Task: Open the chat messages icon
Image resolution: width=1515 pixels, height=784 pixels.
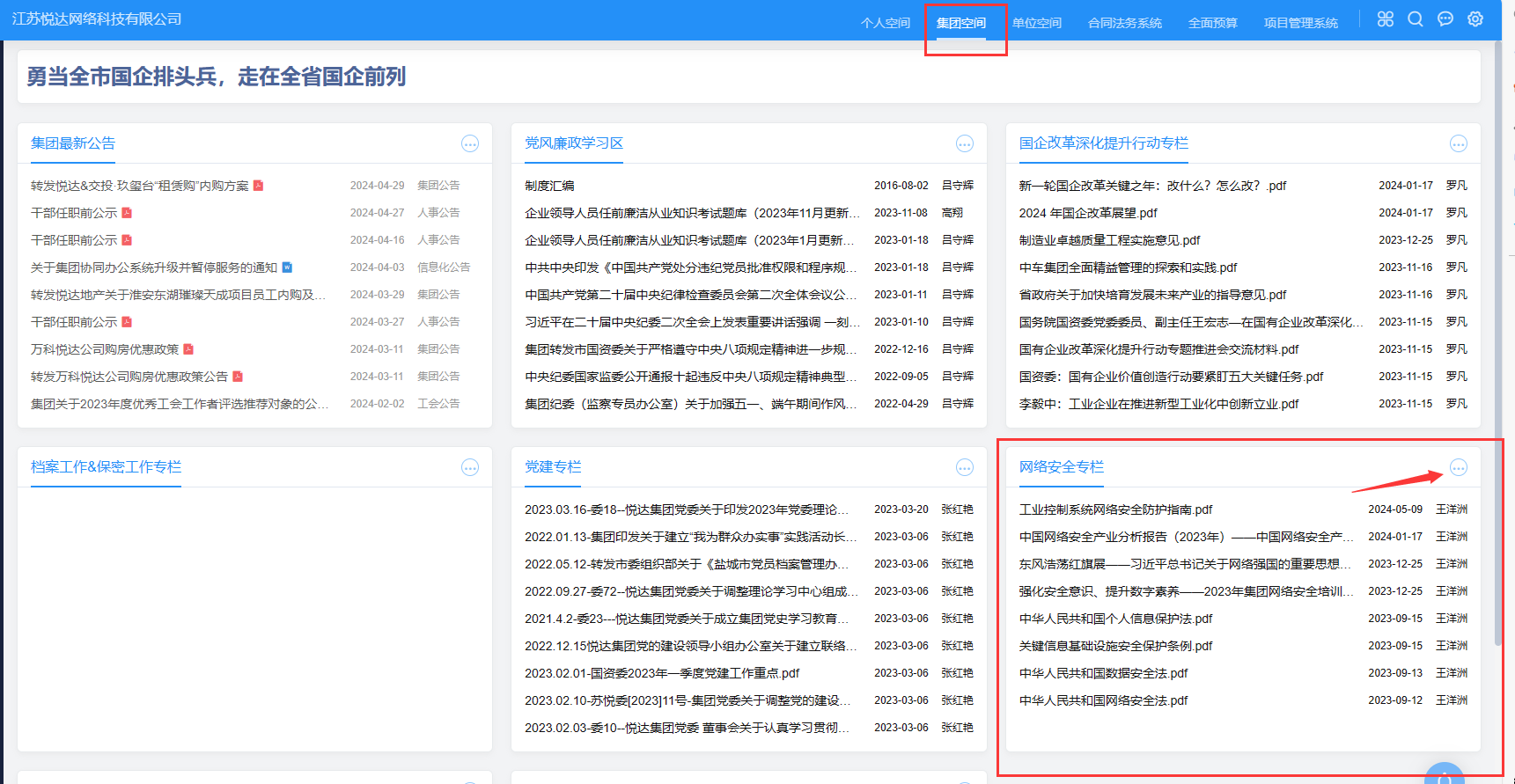Action: (x=1445, y=19)
